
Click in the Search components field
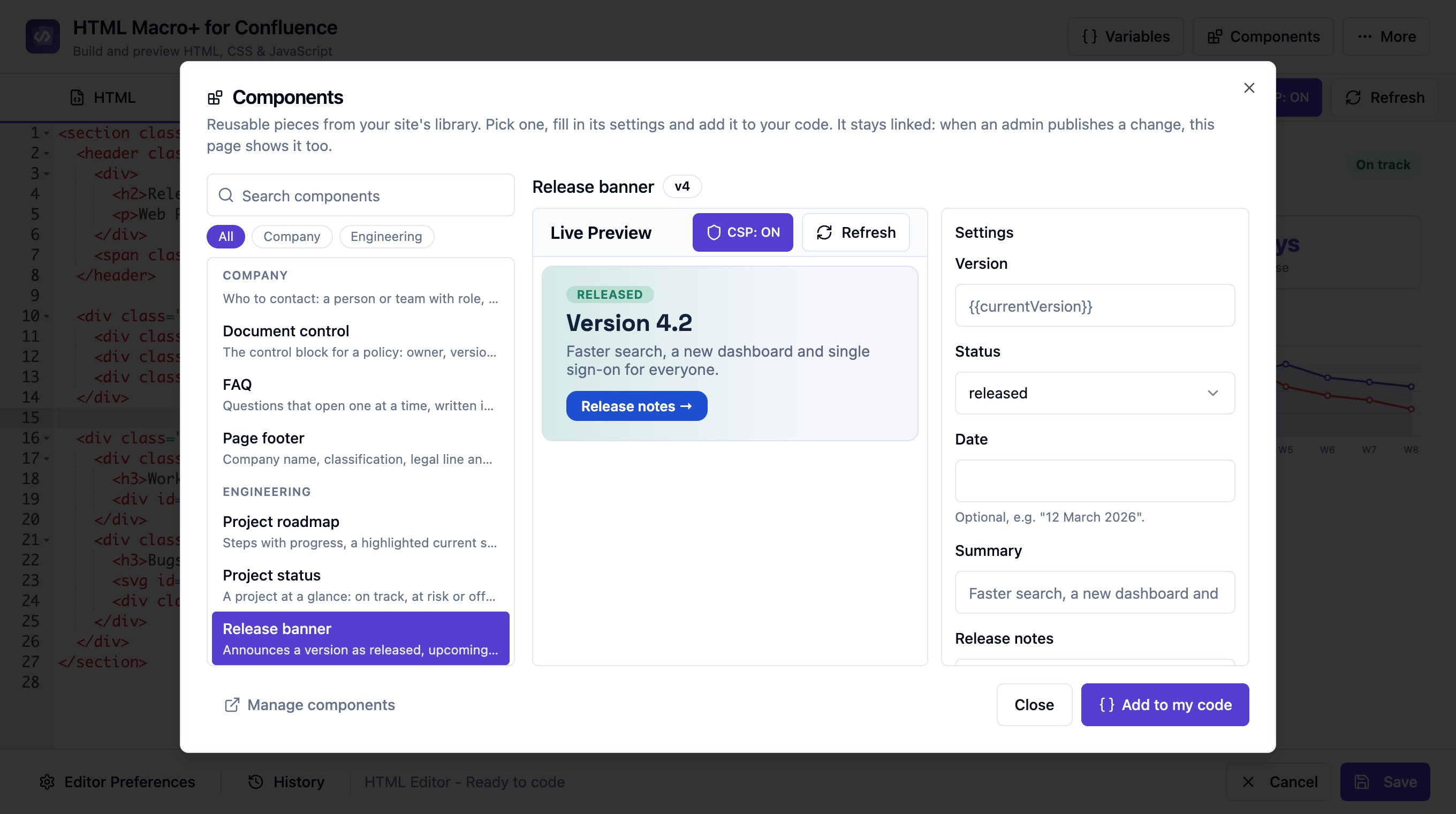coord(360,195)
